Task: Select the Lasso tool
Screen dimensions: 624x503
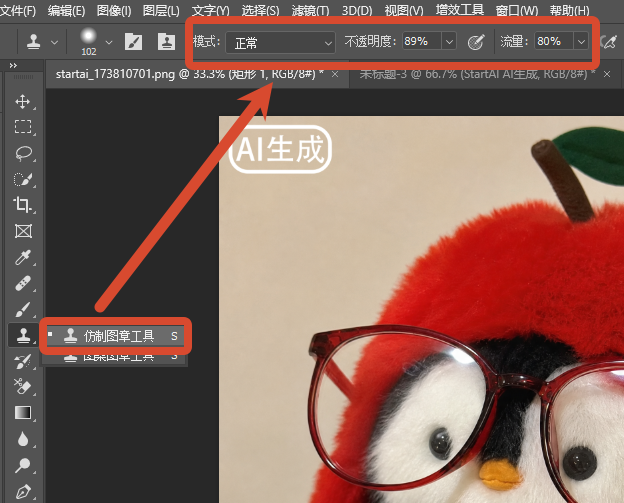Action: (23, 153)
